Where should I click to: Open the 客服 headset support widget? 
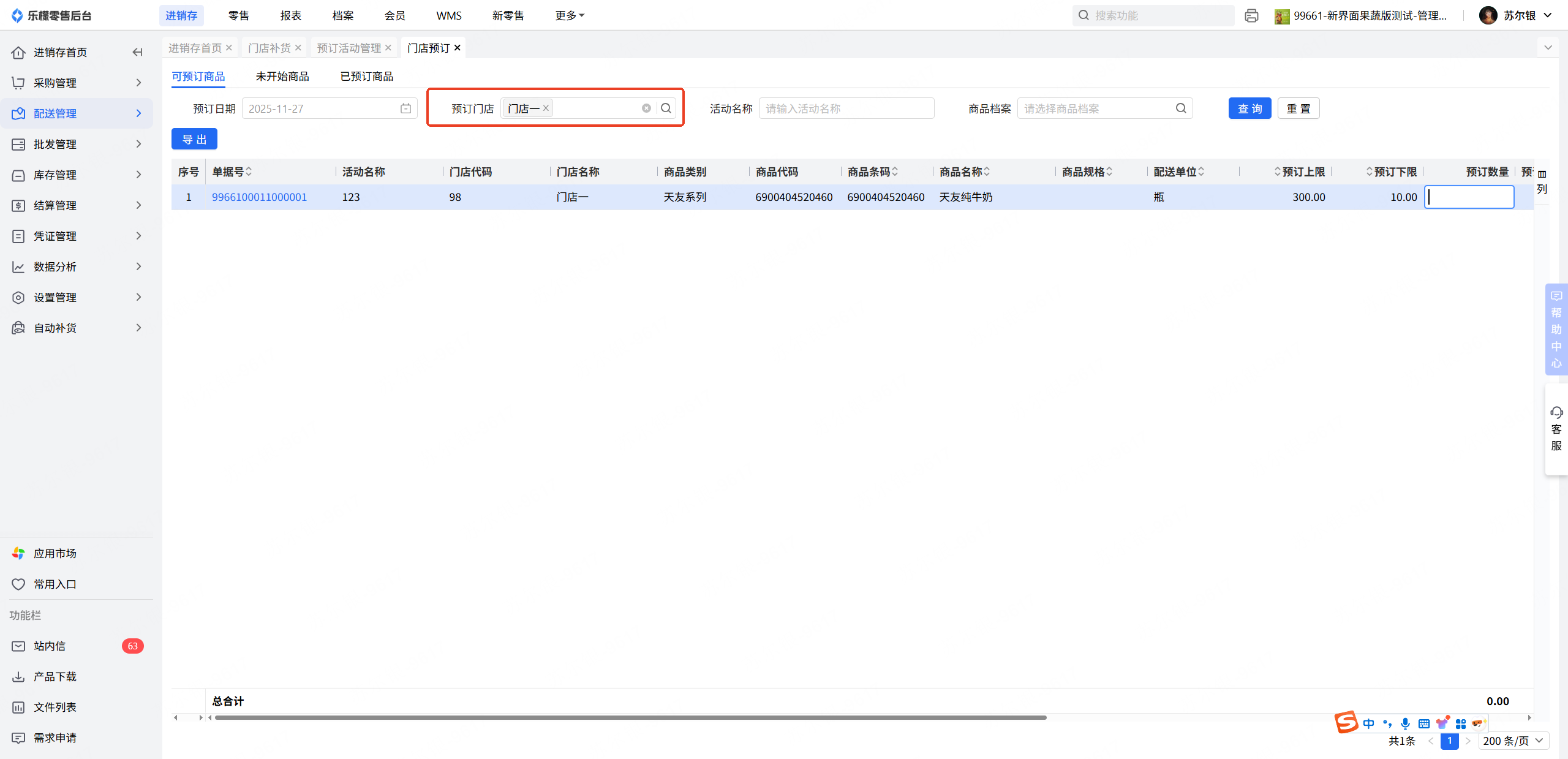(1556, 428)
